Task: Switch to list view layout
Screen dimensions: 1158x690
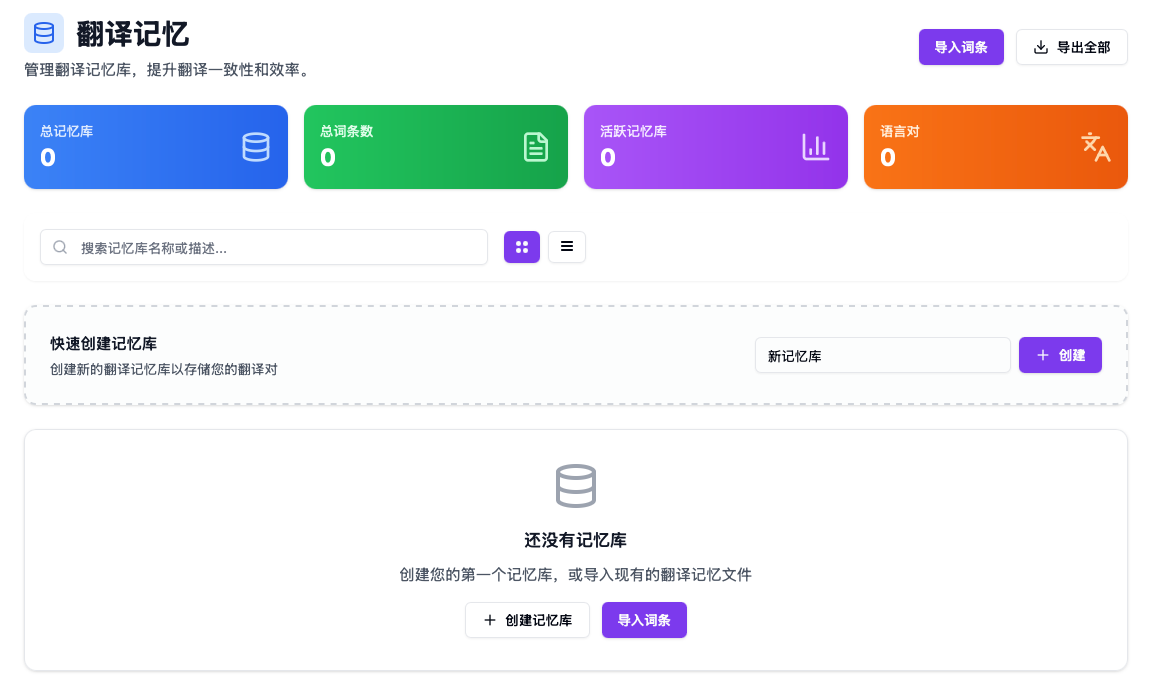Action: tap(567, 246)
